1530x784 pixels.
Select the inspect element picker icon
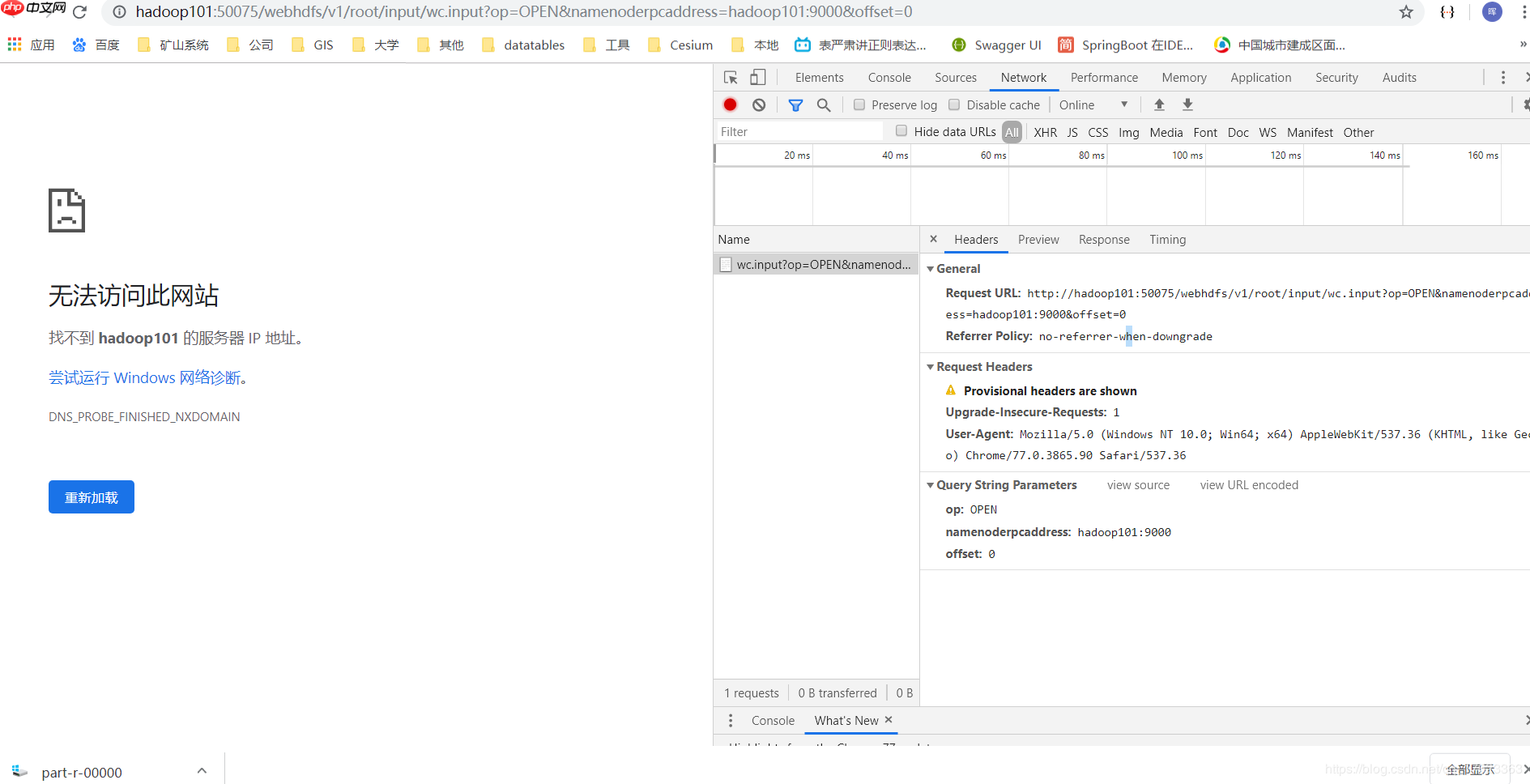tap(731, 78)
